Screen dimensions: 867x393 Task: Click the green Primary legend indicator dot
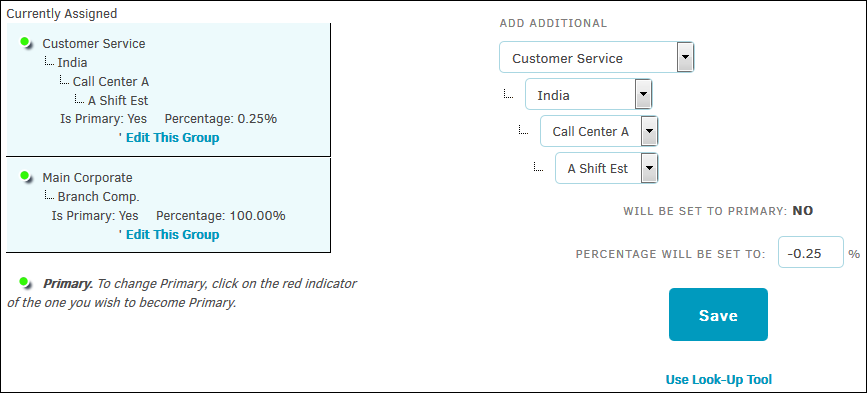pyautogui.click(x=25, y=282)
